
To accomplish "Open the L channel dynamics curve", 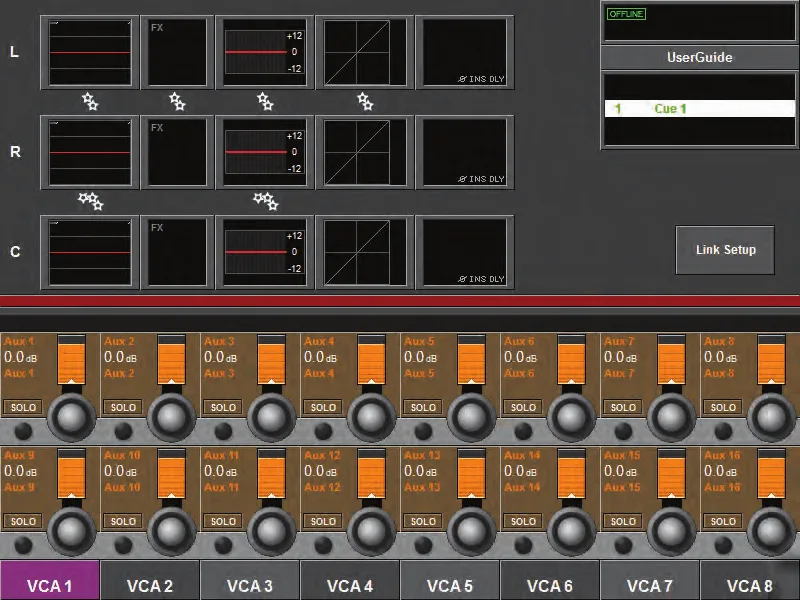I will (364, 52).
